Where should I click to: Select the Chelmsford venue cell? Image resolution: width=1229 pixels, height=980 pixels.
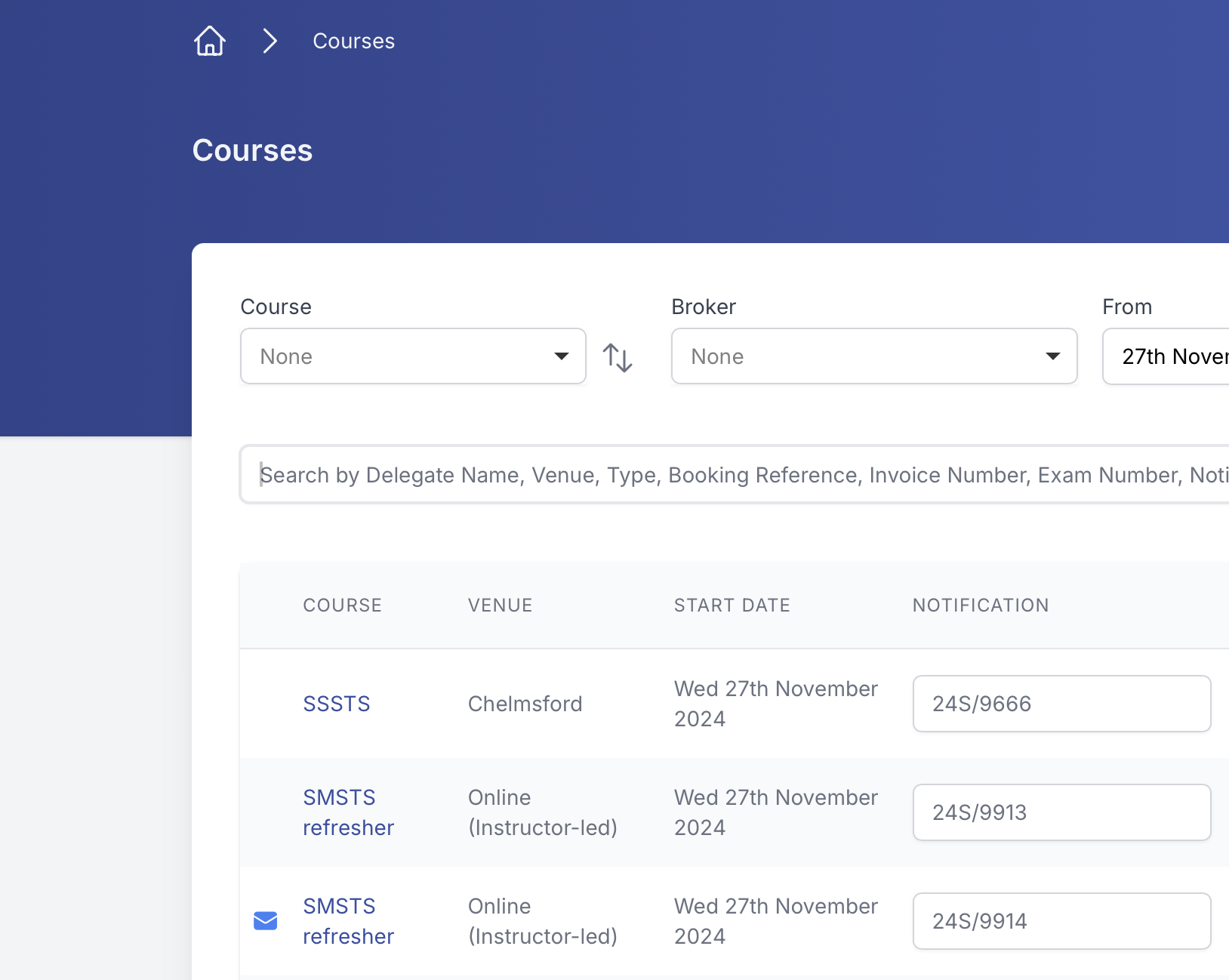coord(525,704)
